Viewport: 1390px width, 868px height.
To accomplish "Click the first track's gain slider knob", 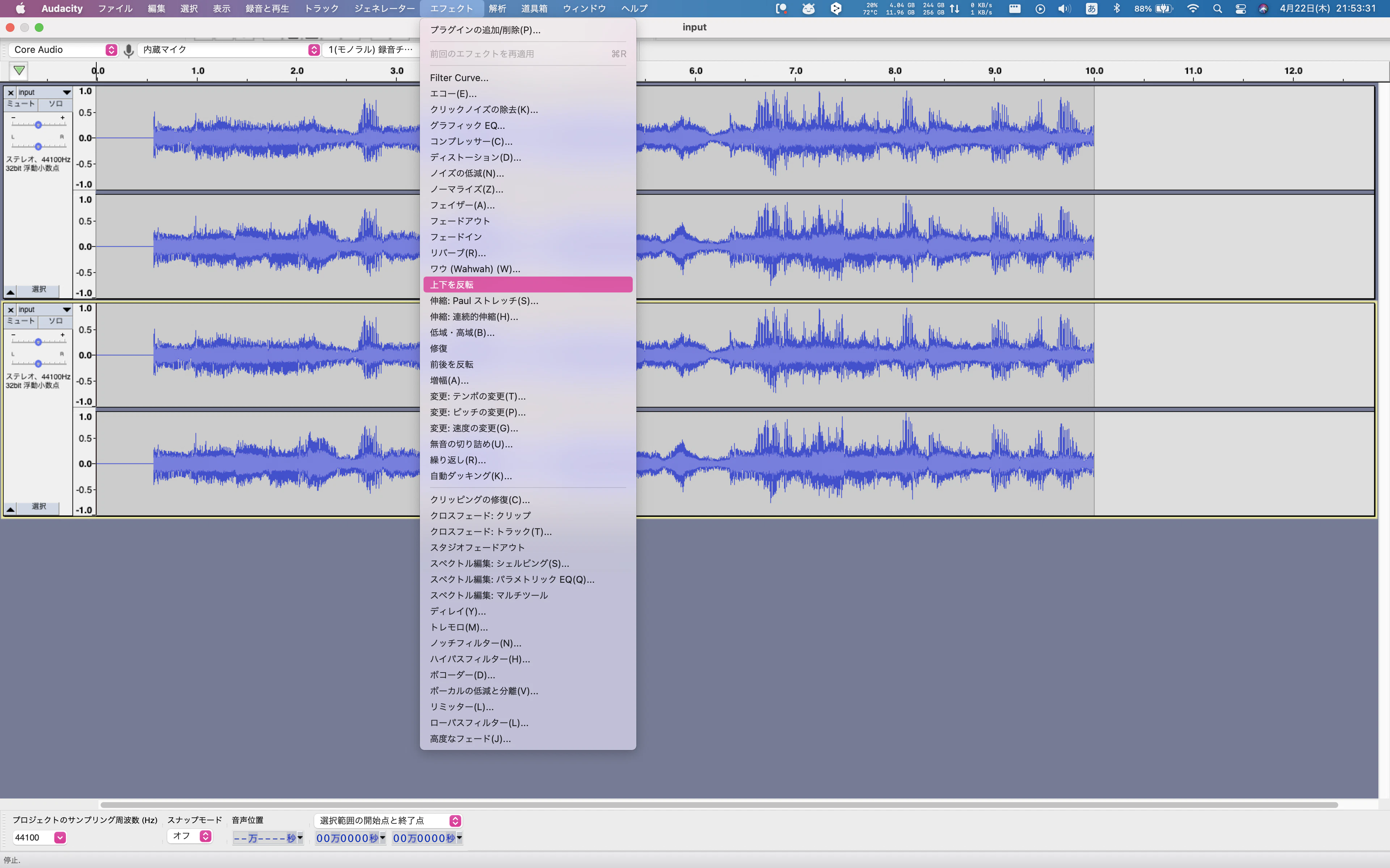I will (38, 125).
